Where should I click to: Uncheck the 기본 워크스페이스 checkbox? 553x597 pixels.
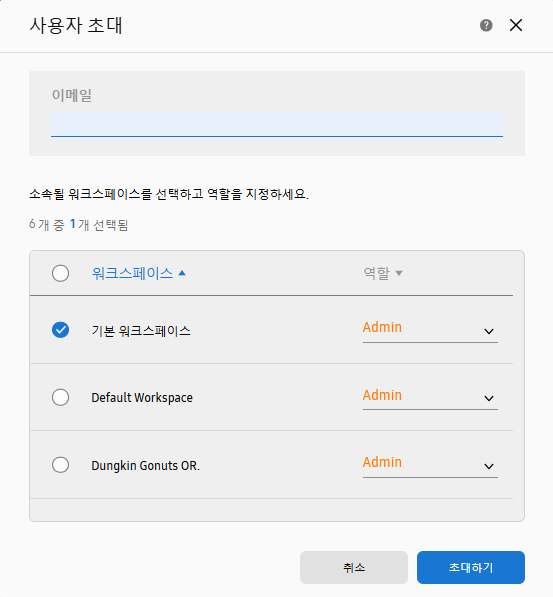pyautogui.click(x=61, y=330)
